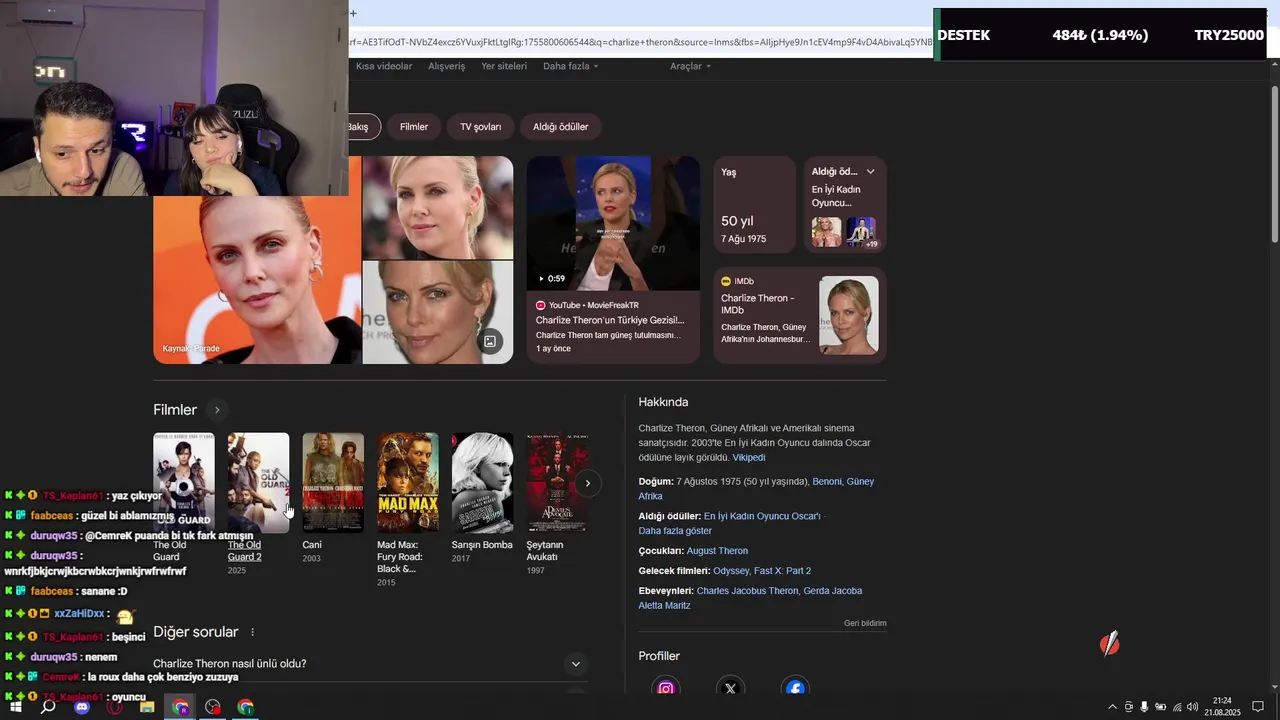Play the 0:59 YouTube video thumbnail
Screen dimensions: 1280x720
613,223
